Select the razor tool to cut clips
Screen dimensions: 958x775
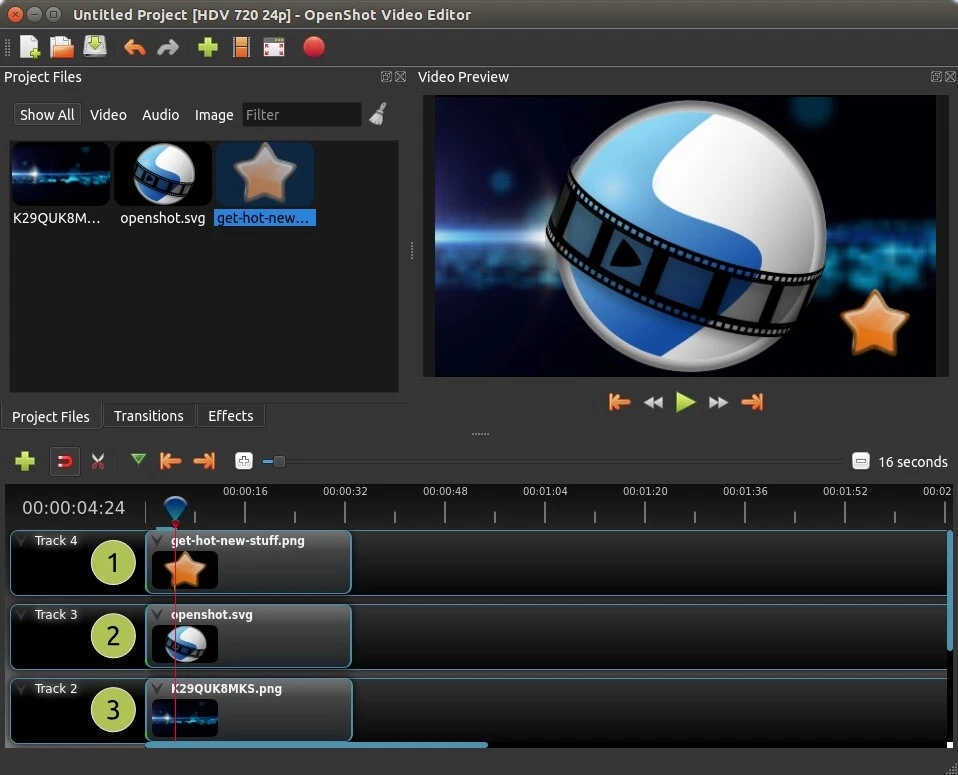pos(97,461)
